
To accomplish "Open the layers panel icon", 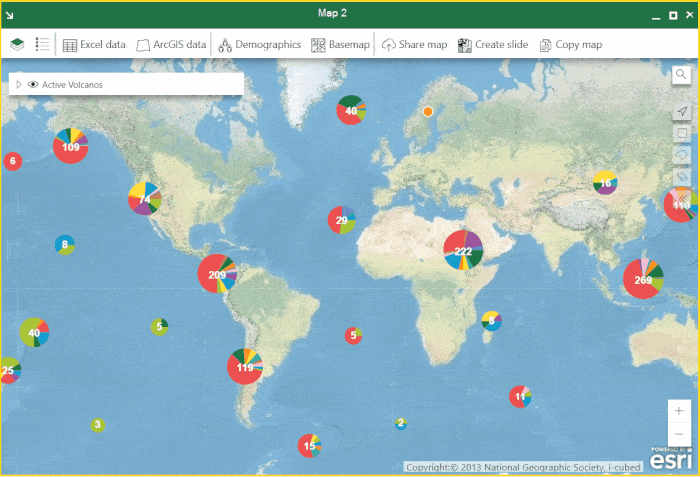I will (17, 44).
